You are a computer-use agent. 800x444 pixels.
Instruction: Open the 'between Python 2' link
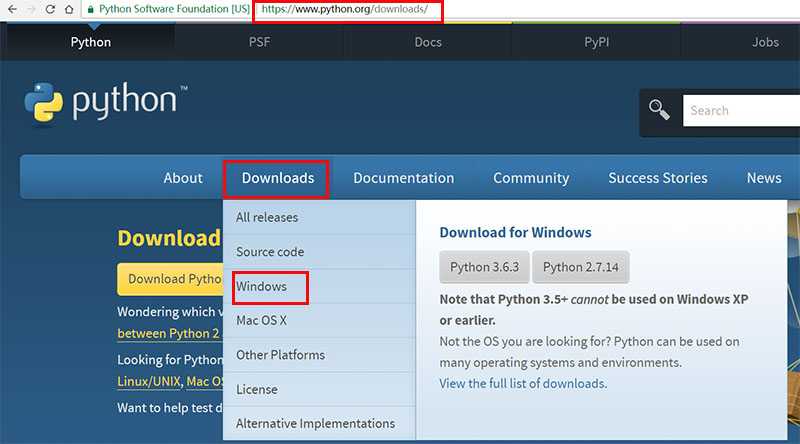click(x=168, y=333)
